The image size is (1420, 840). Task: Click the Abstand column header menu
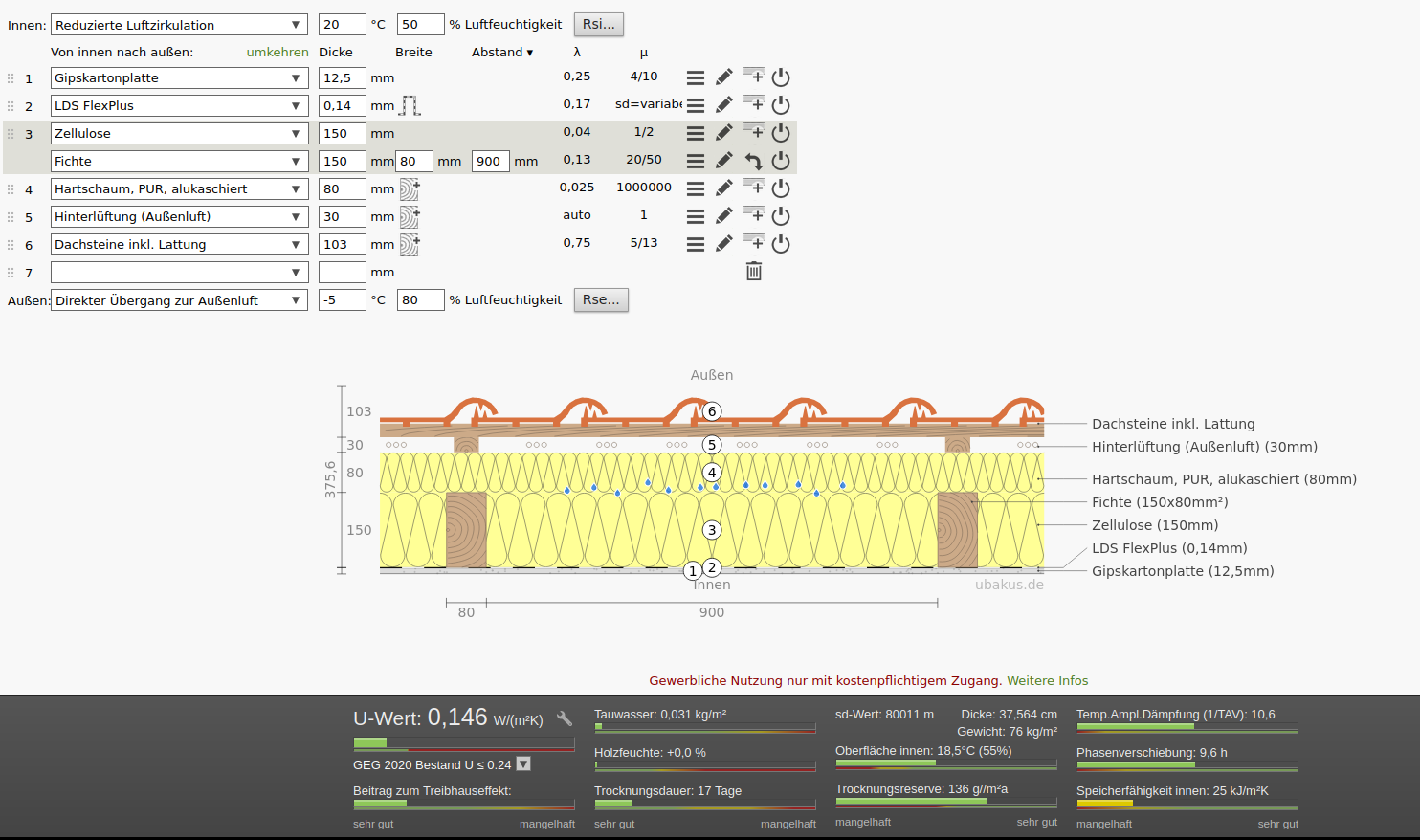click(x=502, y=53)
